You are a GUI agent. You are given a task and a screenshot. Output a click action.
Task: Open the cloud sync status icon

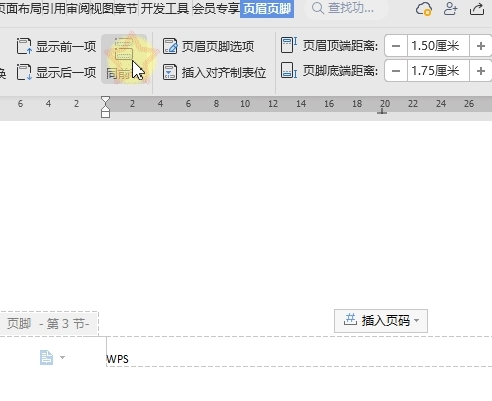[424, 9]
